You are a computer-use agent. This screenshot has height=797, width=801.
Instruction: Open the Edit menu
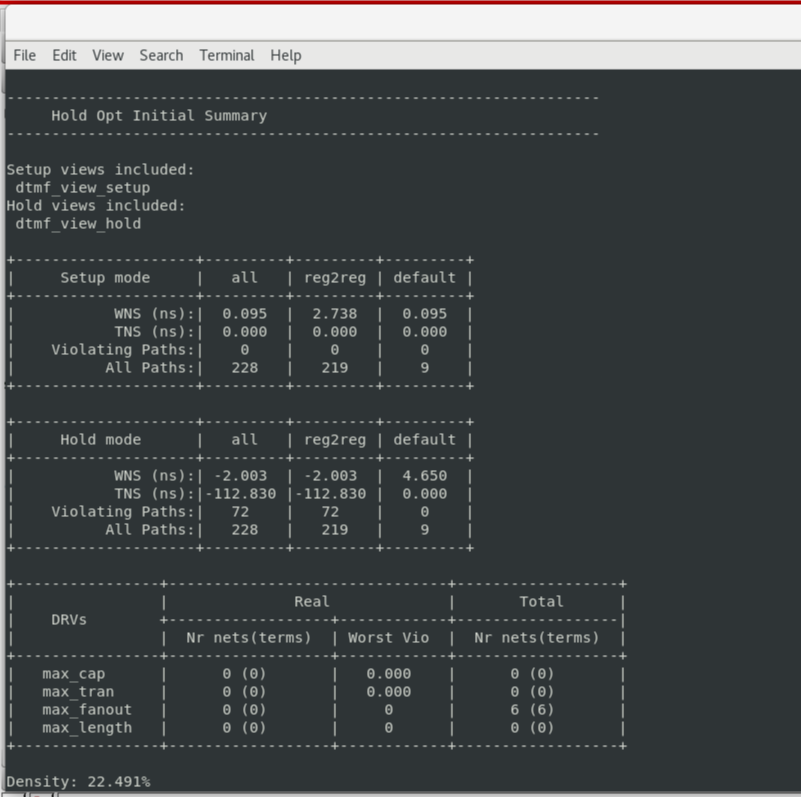[x=64, y=55]
